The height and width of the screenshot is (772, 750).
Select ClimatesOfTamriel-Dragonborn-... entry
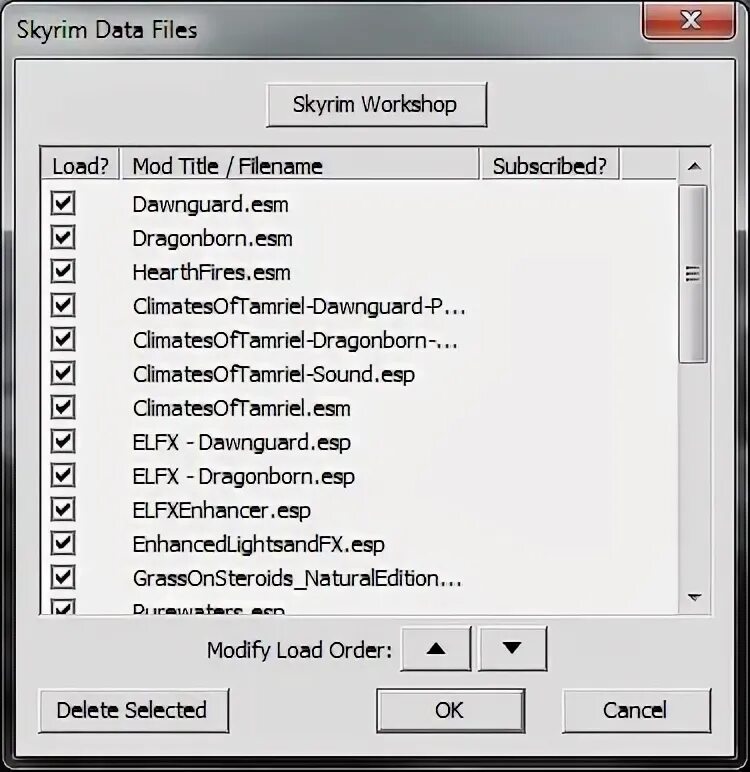pyautogui.click(x=295, y=341)
